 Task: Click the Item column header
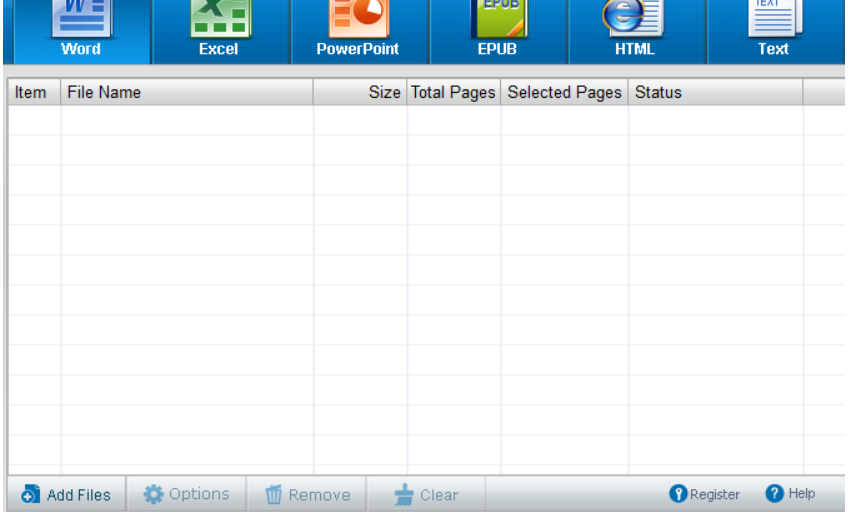click(34, 92)
